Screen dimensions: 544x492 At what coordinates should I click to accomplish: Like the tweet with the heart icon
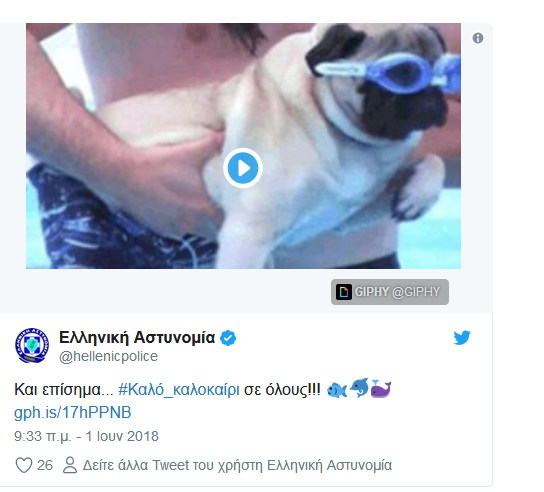(24, 465)
